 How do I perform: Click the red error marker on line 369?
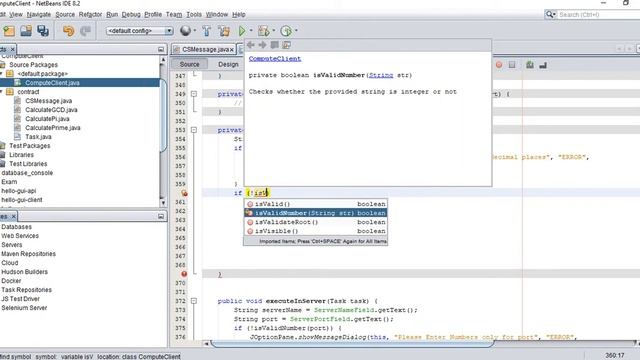184,274
